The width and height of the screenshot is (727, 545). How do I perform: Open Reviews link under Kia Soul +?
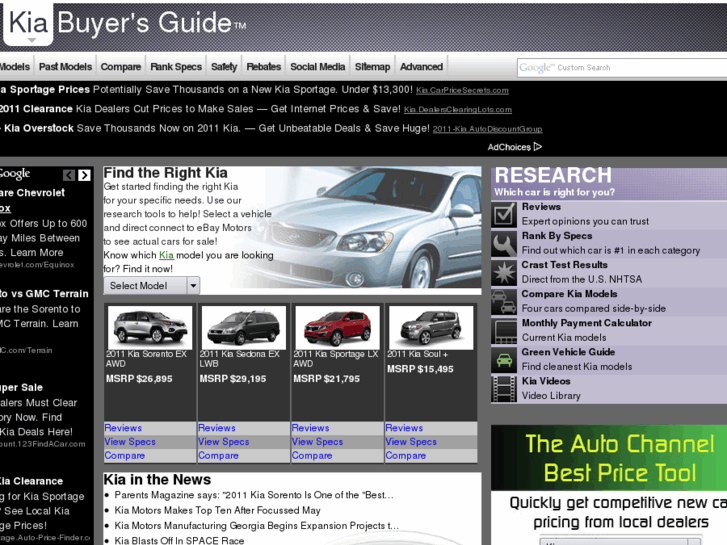pyautogui.click(x=404, y=428)
